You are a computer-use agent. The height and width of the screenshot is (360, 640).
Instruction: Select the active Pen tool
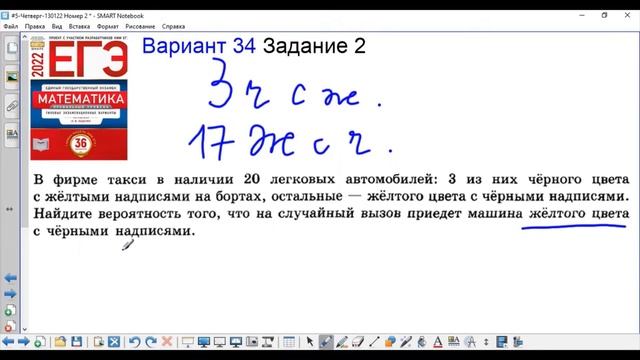pyautogui.click(x=326, y=342)
